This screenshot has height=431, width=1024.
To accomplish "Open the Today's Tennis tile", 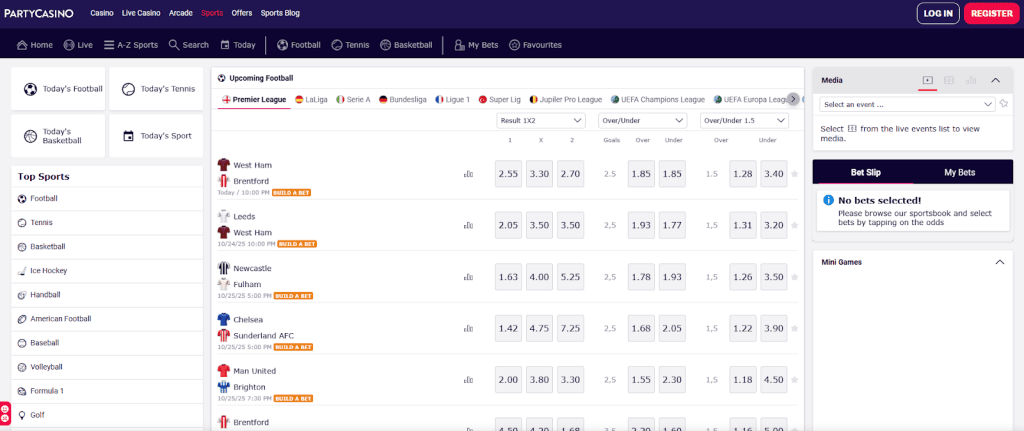I will 156,89.
